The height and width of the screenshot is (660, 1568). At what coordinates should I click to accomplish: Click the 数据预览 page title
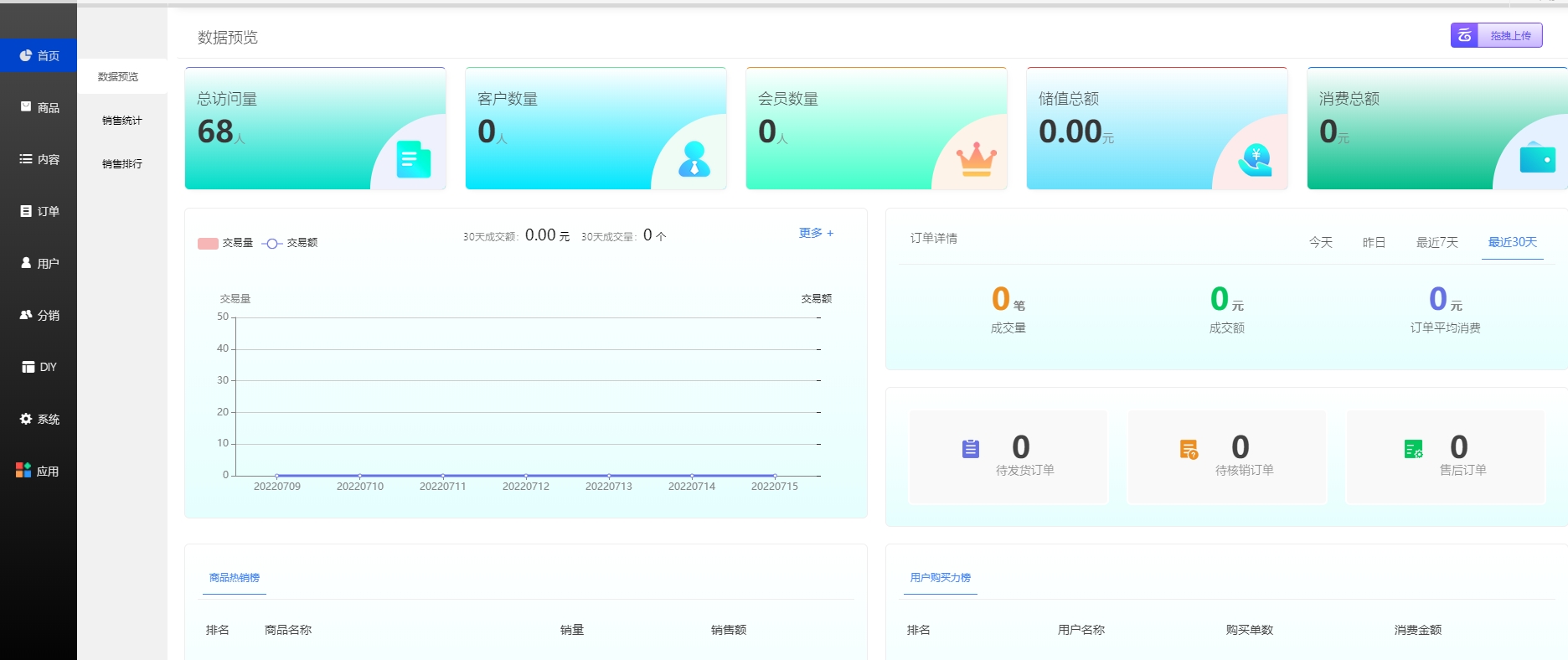(x=228, y=38)
